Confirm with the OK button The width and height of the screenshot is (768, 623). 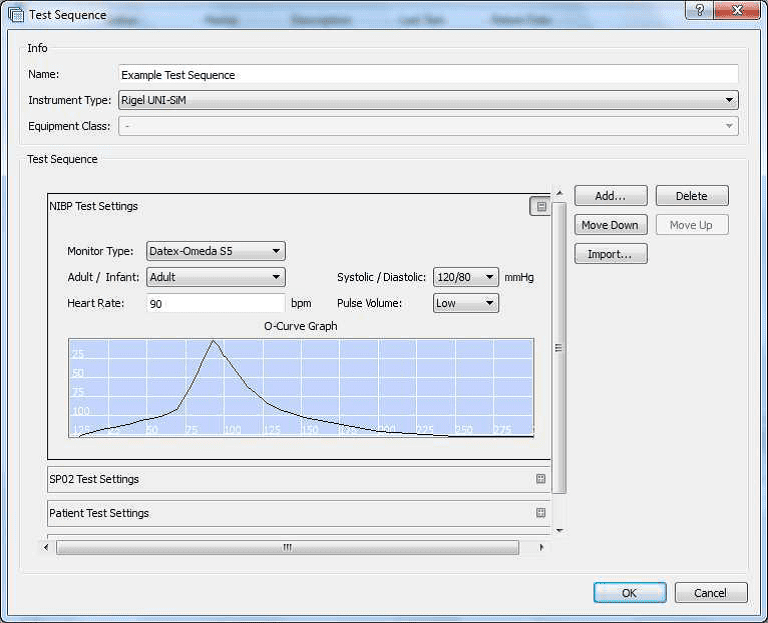coord(629,593)
